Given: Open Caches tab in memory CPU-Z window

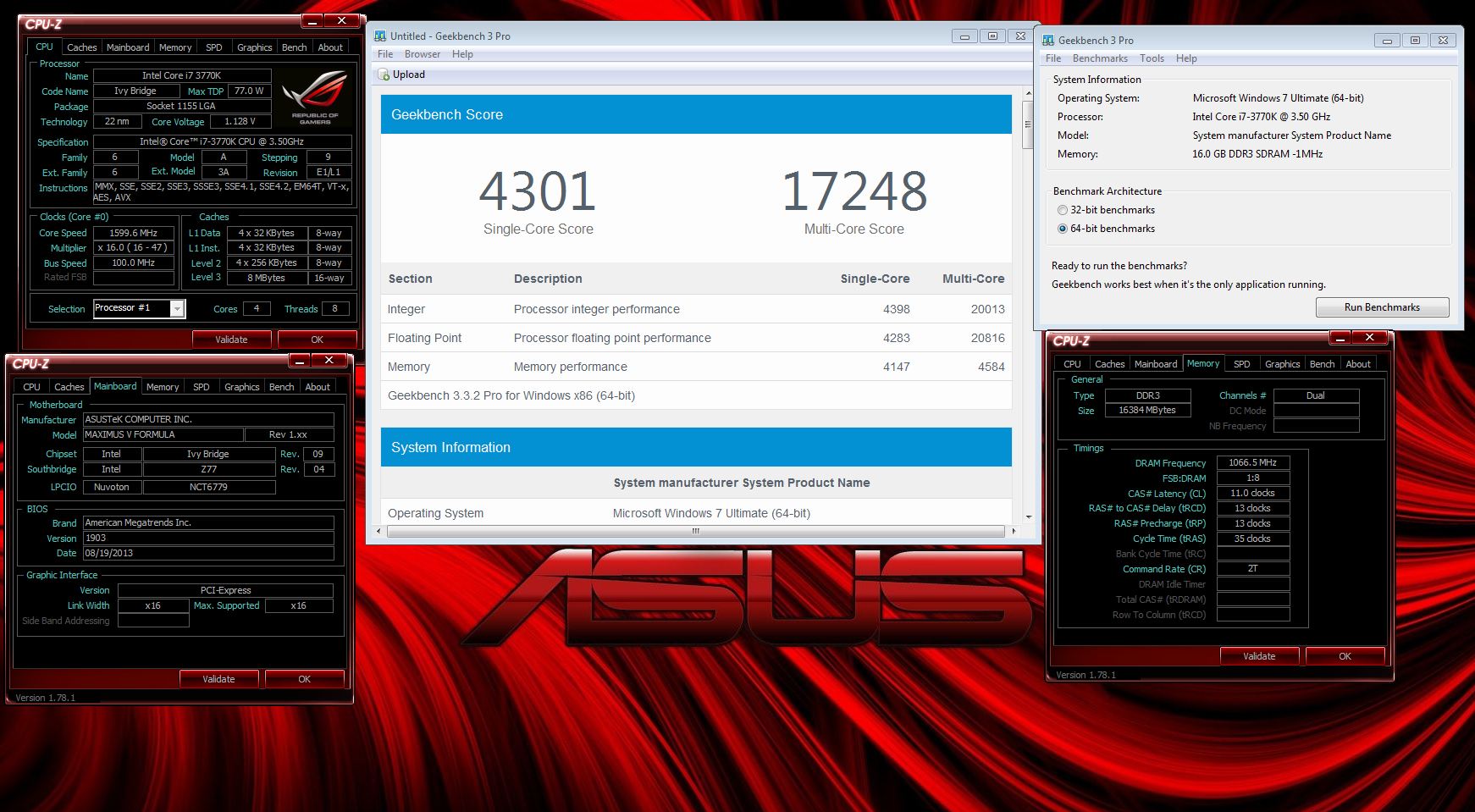Looking at the screenshot, I should click(x=1110, y=364).
